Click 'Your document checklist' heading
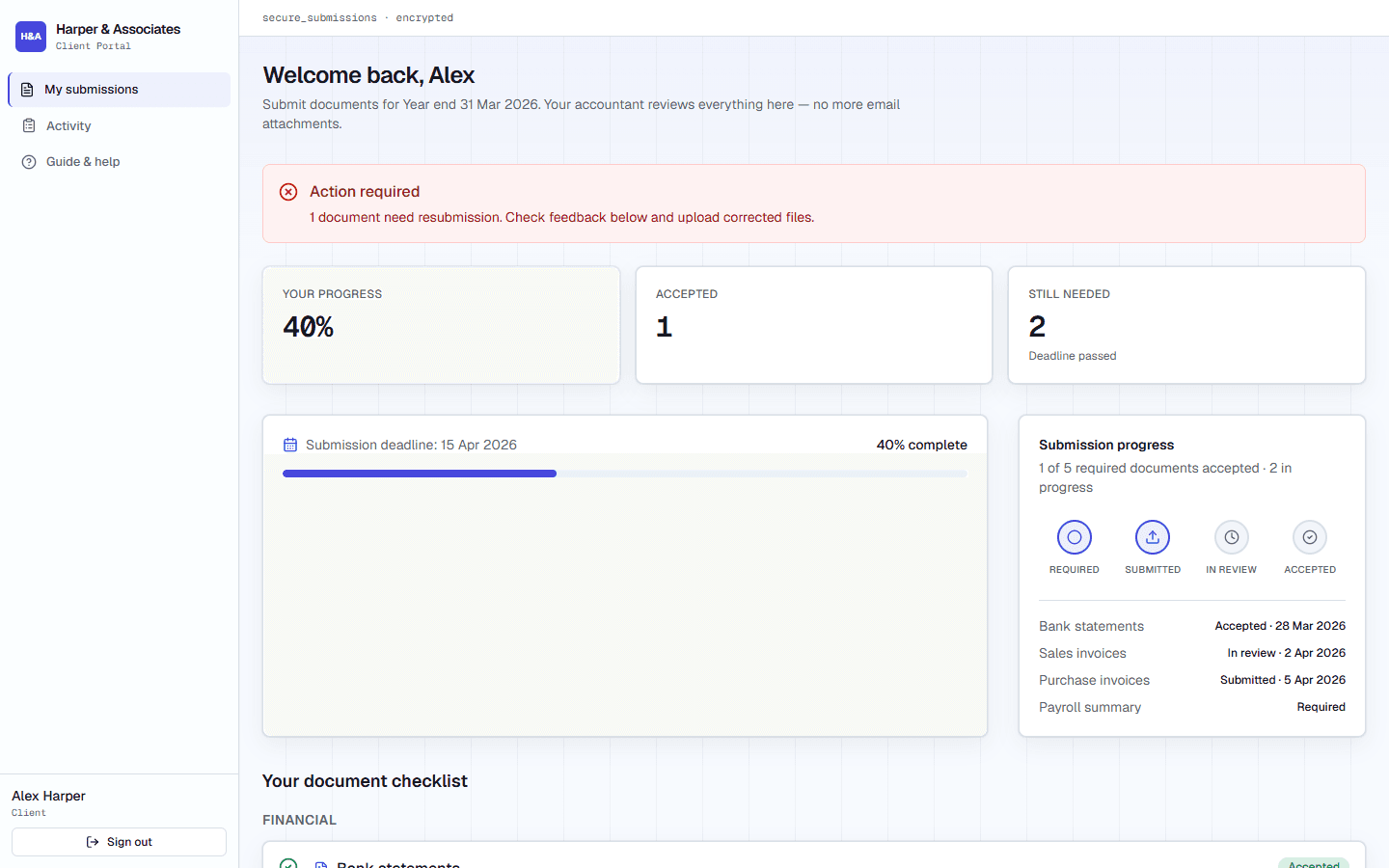Viewport: 1389px width, 868px height. (365, 781)
